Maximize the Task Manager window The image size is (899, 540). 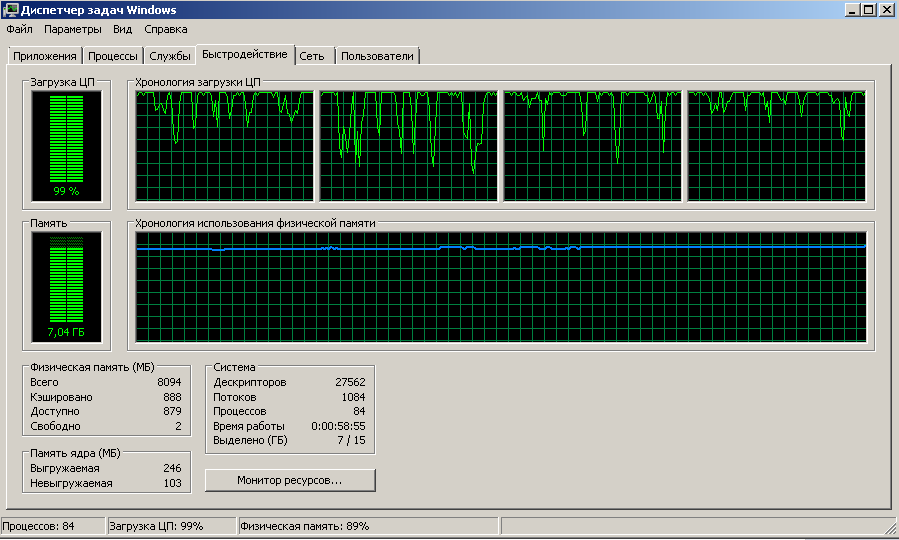[x=869, y=10]
